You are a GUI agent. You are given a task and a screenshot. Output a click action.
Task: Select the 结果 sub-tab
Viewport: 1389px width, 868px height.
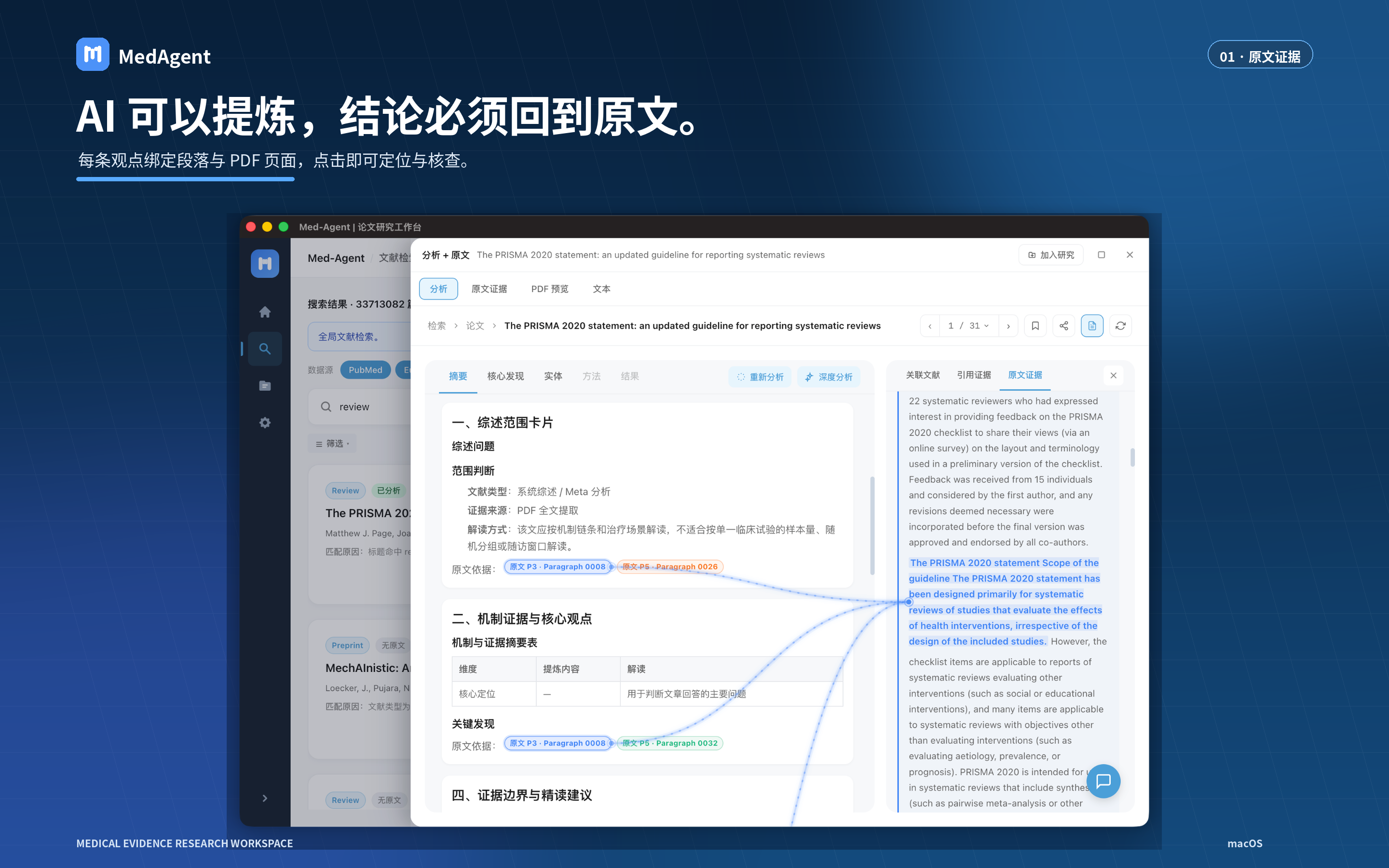(630, 376)
